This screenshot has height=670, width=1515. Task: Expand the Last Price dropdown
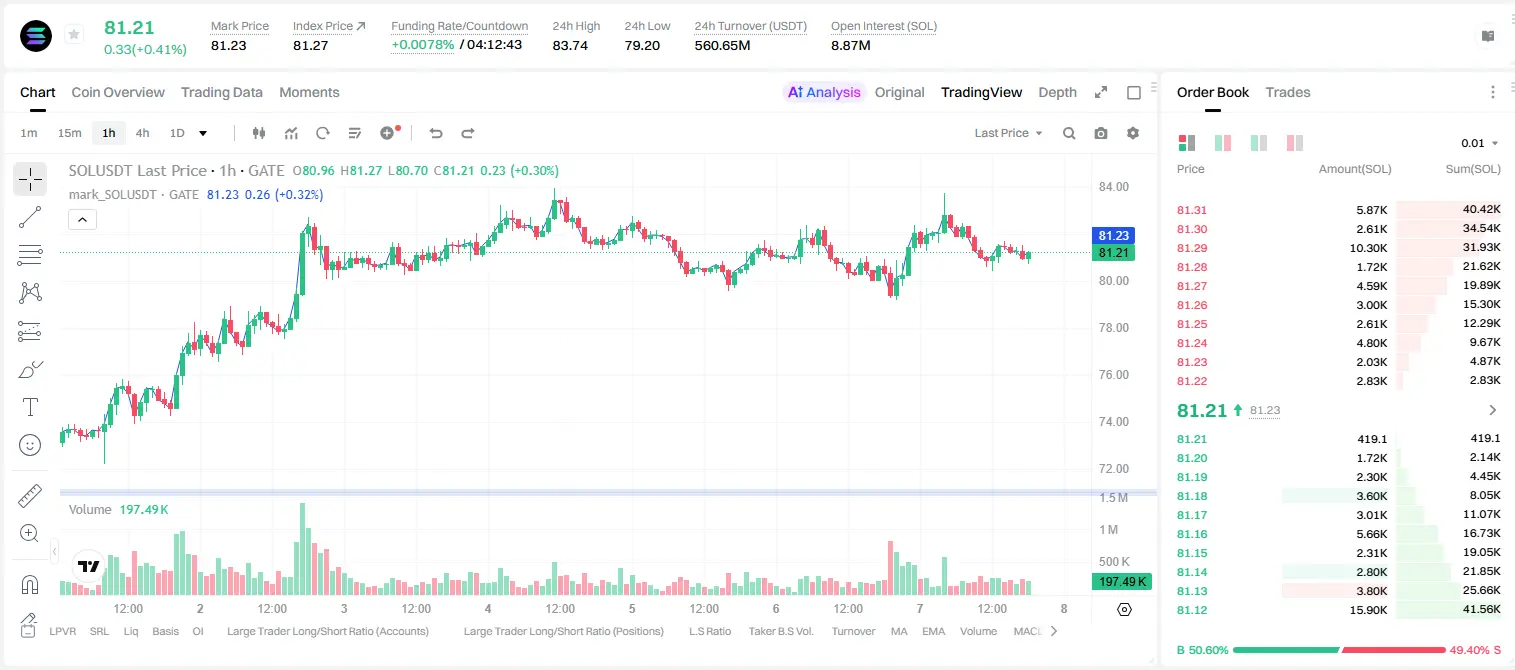coord(1008,133)
